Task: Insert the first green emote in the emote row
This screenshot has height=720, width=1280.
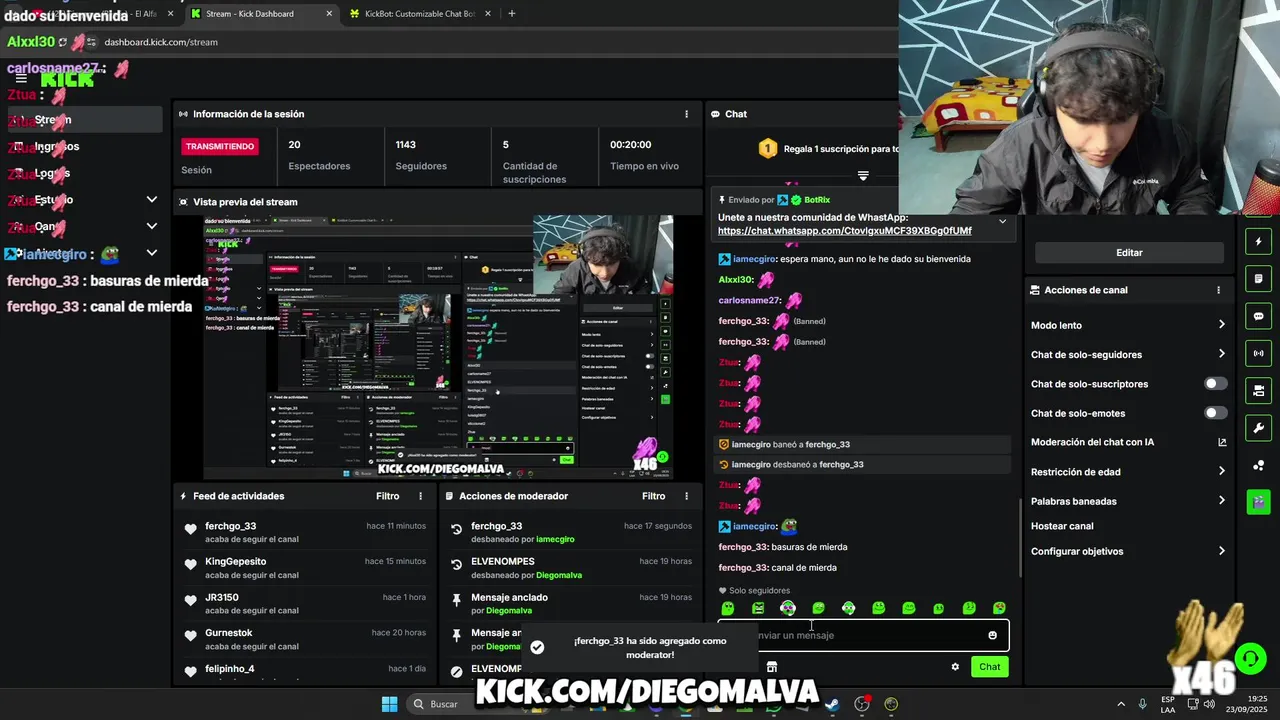Action: 728,608
